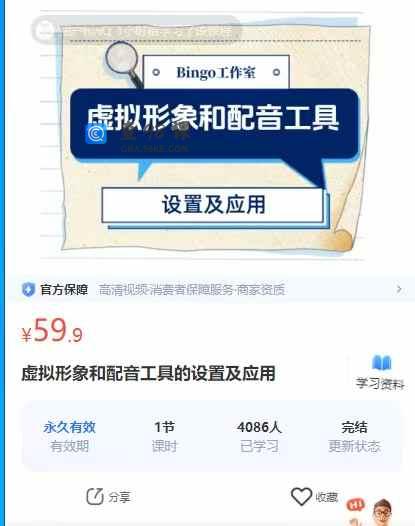Click the course cover thumbnail image
The image size is (415, 526).
202,136
